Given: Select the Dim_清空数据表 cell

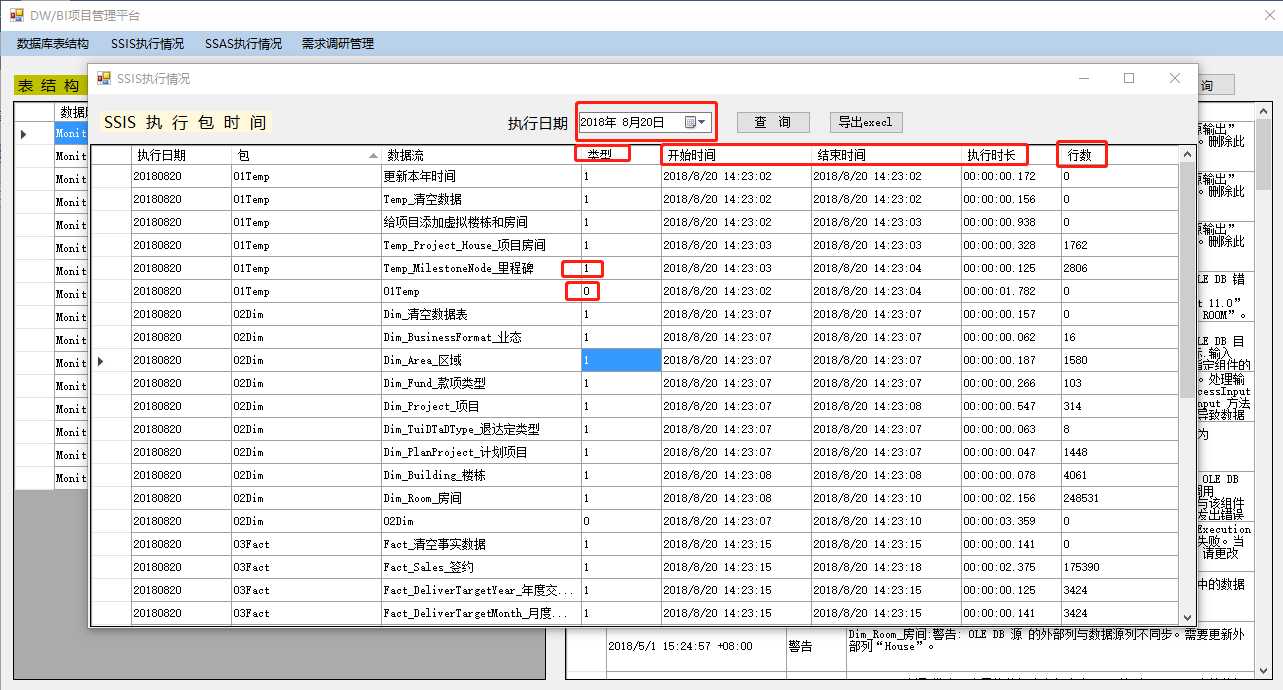Looking at the screenshot, I should pos(481,314).
